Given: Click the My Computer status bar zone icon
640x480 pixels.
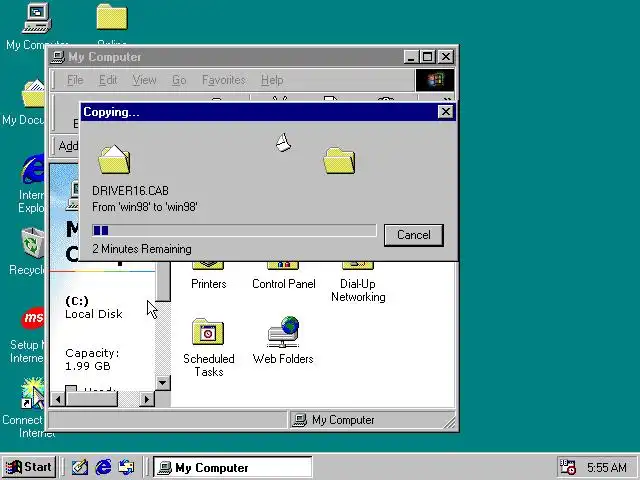Looking at the screenshot, I should tap(300, 420).
